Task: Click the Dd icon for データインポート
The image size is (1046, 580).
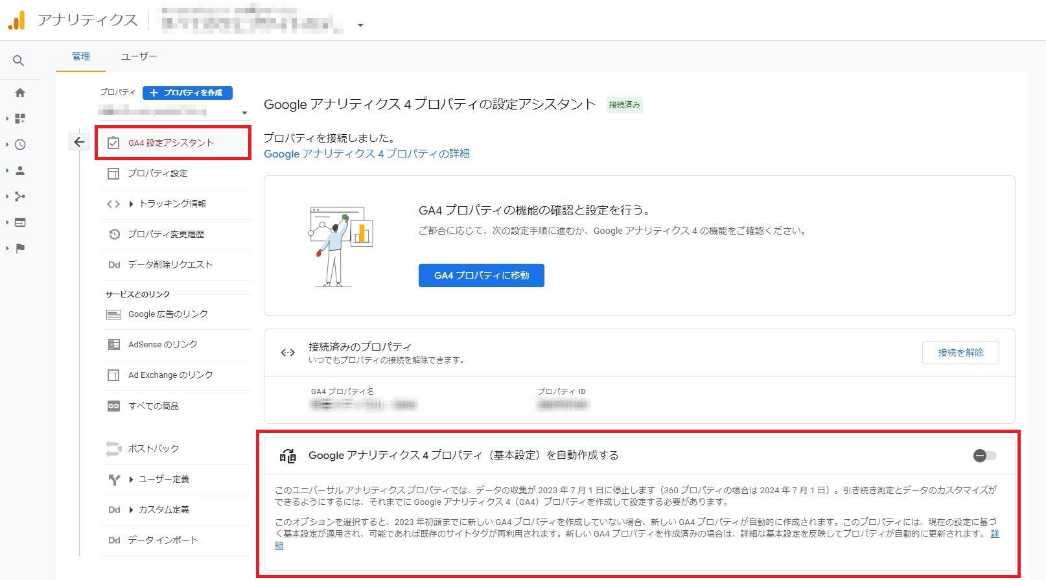Action: coord(114,541)
